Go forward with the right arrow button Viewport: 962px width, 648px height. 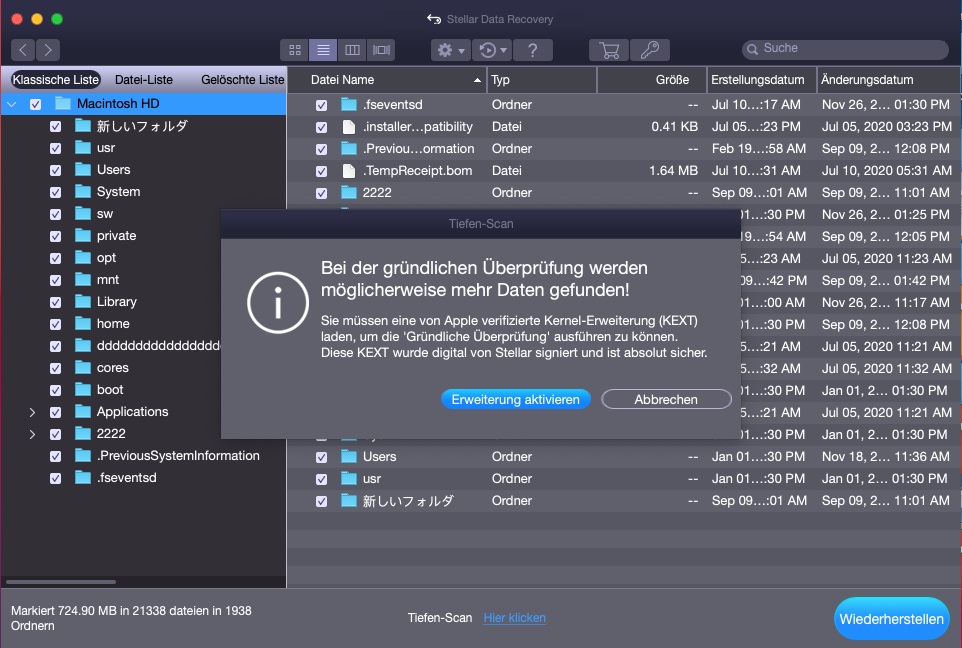click(x=48, y=50)
